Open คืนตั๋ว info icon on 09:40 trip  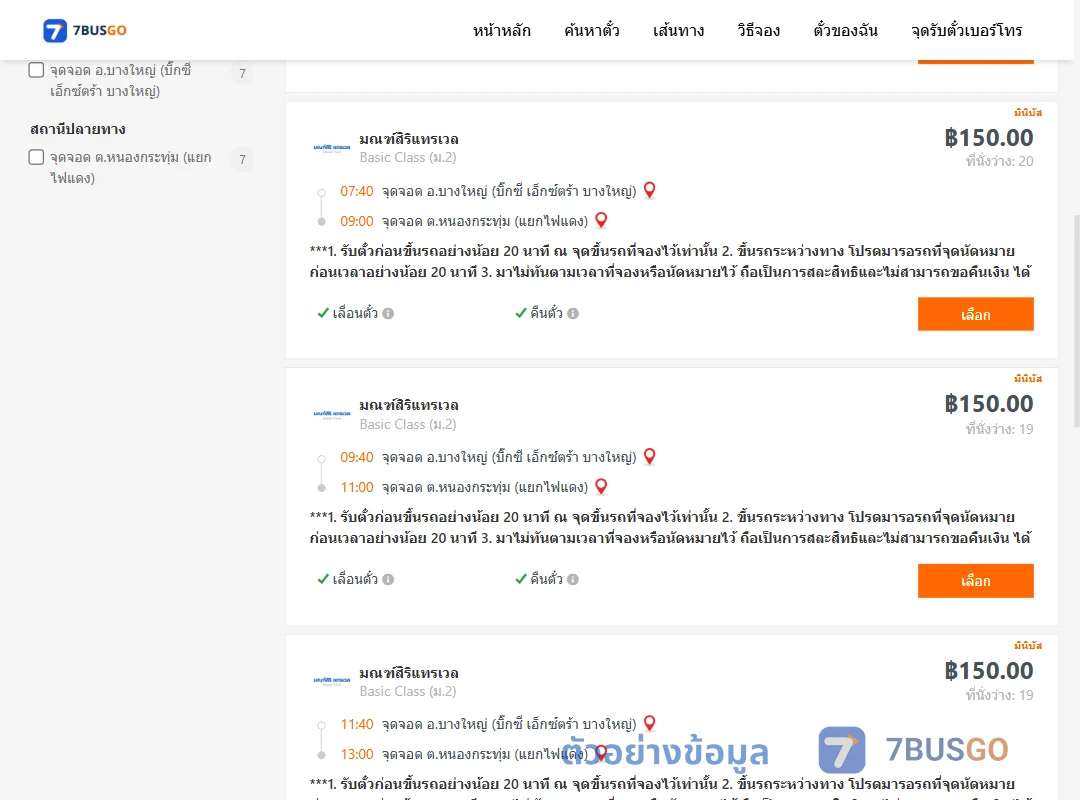pyautogui.click(x=573, y=580)
